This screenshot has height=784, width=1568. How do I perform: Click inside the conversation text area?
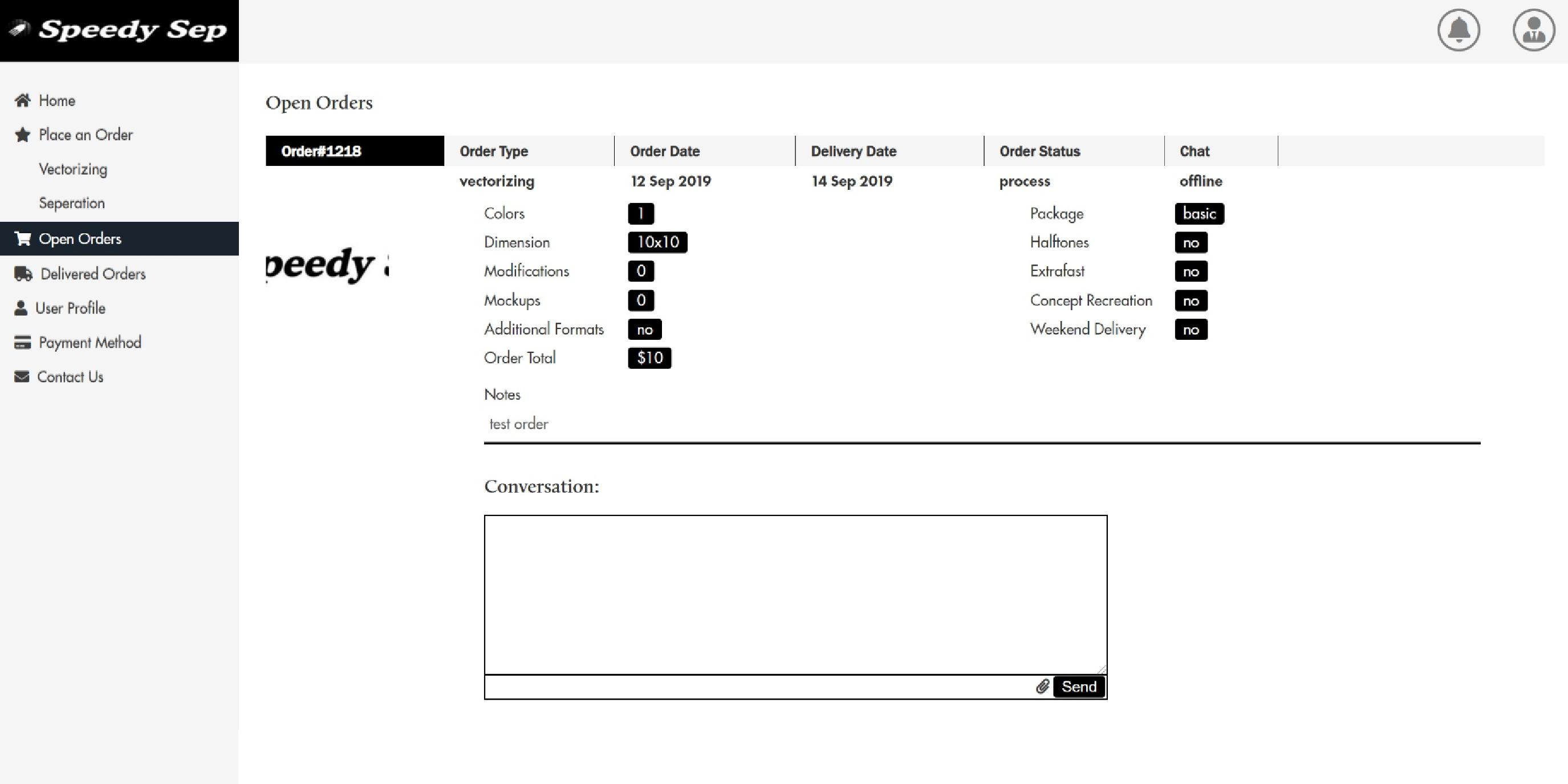tap(795, 595)
